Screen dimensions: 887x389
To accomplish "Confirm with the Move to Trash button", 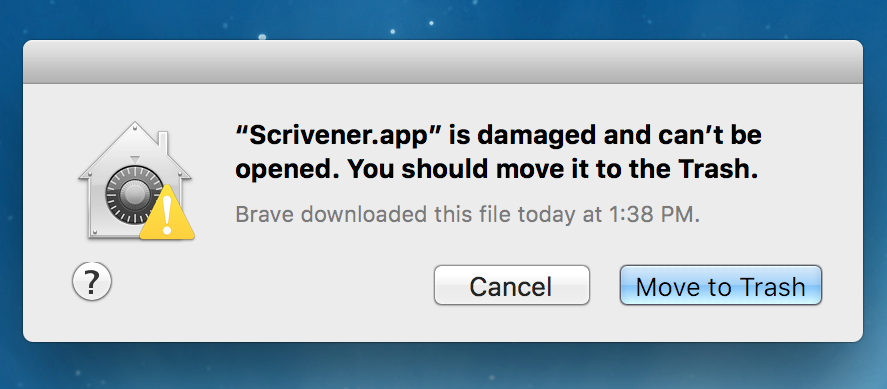I will point(721,286).
